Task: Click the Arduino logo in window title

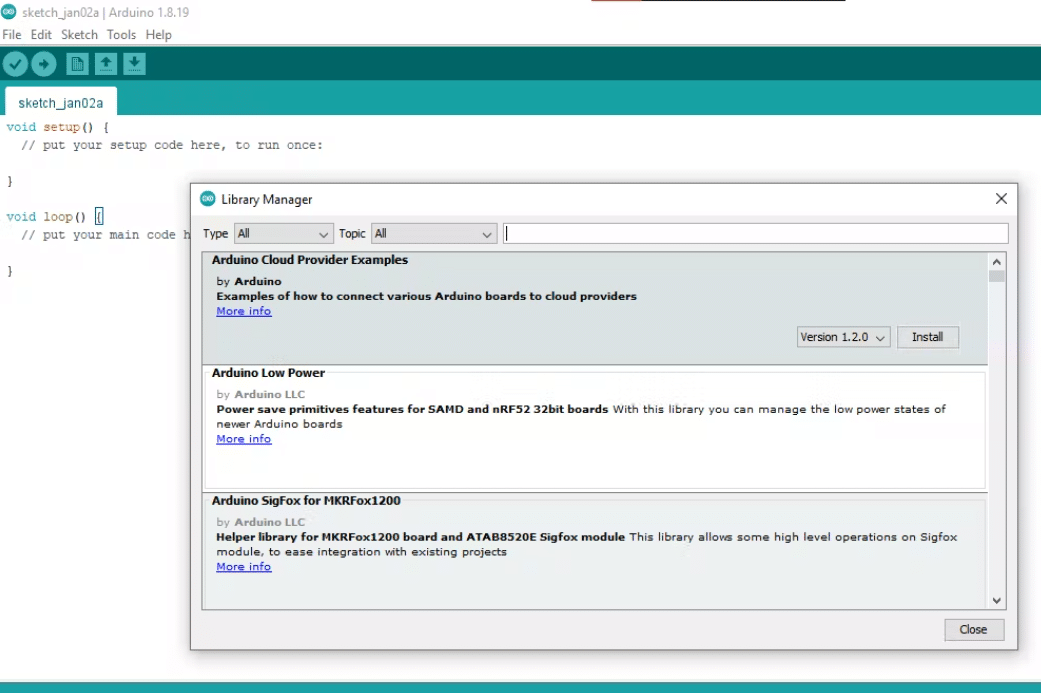Action: (8, 13)
